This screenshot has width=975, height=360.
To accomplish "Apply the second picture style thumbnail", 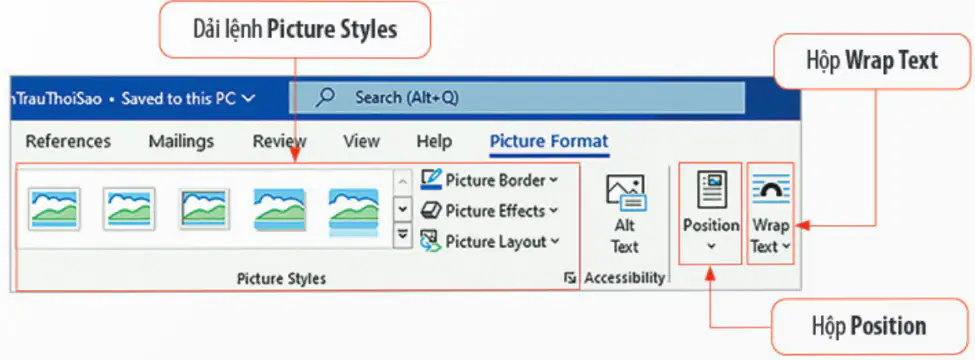I will [129, 209].
